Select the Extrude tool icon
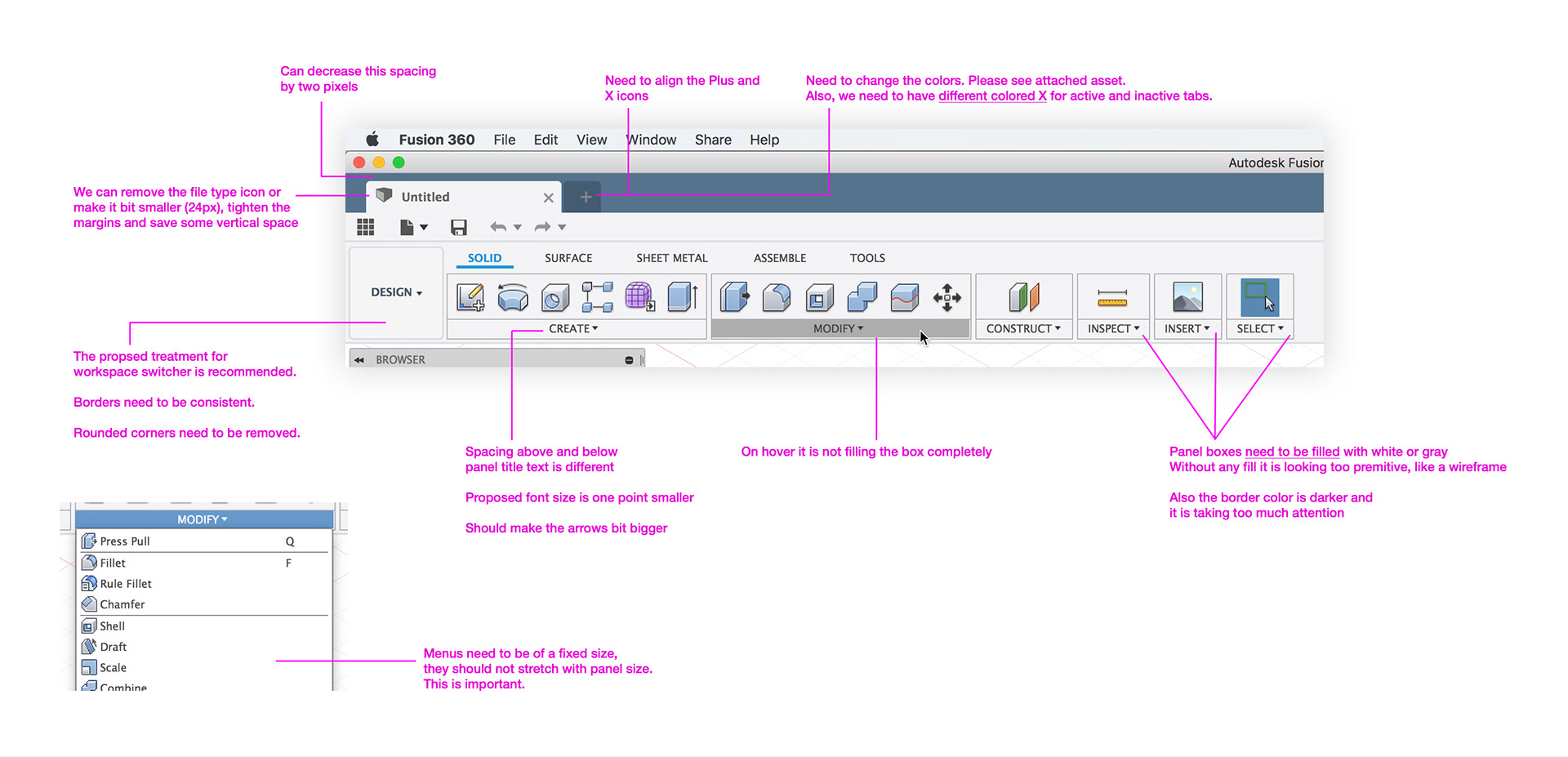1568x757 pixels. click(x=683, y=297)
